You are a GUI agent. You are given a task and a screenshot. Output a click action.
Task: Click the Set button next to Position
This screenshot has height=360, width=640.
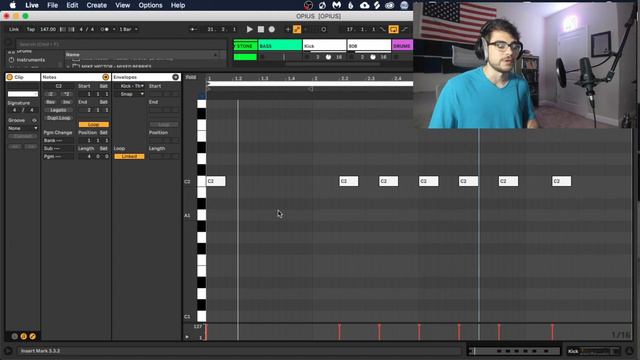pos(104,133)
